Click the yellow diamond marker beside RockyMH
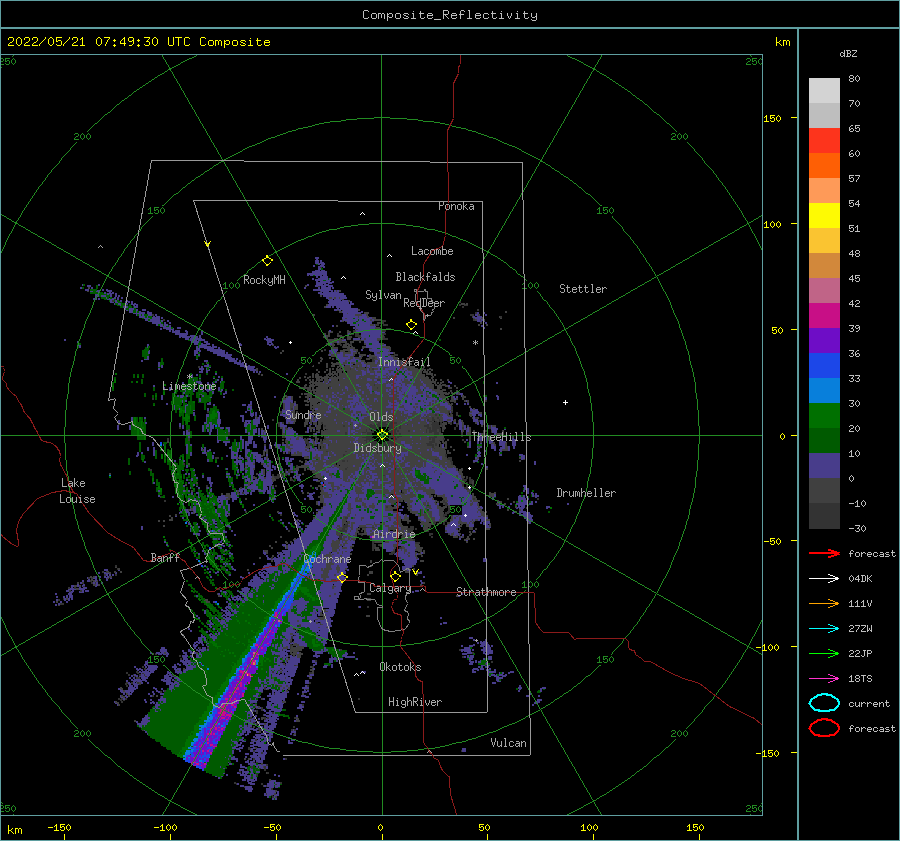Viewport: 900px width, 841px height. pos(267,261)
